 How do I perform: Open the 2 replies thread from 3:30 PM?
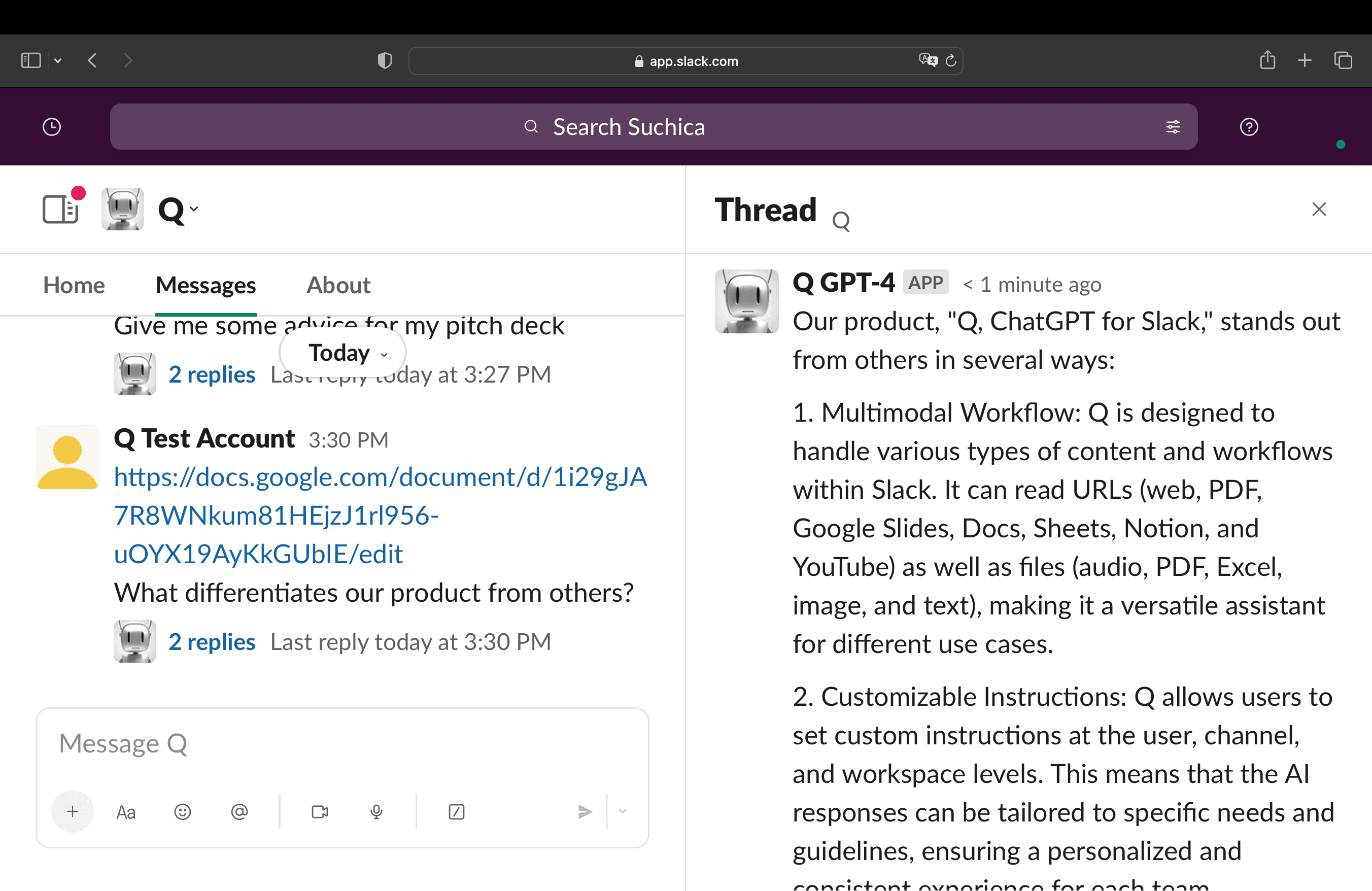(212, 641)
